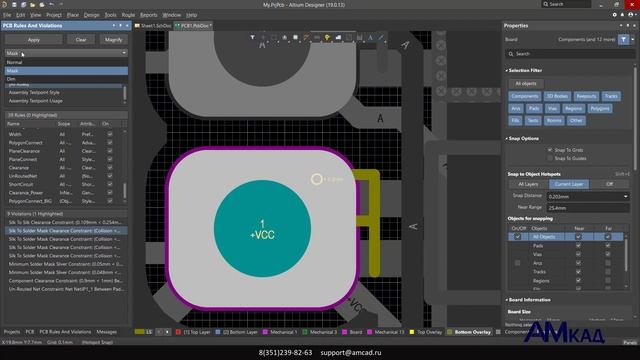
Task: Open the filter dropdown arrow beside the funnel
Action: click(x=633, y=40)
